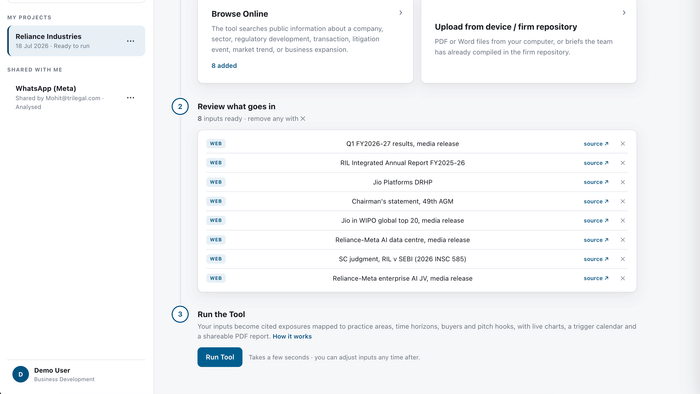Image resolution: width=700 pixels, height=394 pixels.
Task: Open options menu for WhatsApp (Meta) project
Action: tap(130, 98)
